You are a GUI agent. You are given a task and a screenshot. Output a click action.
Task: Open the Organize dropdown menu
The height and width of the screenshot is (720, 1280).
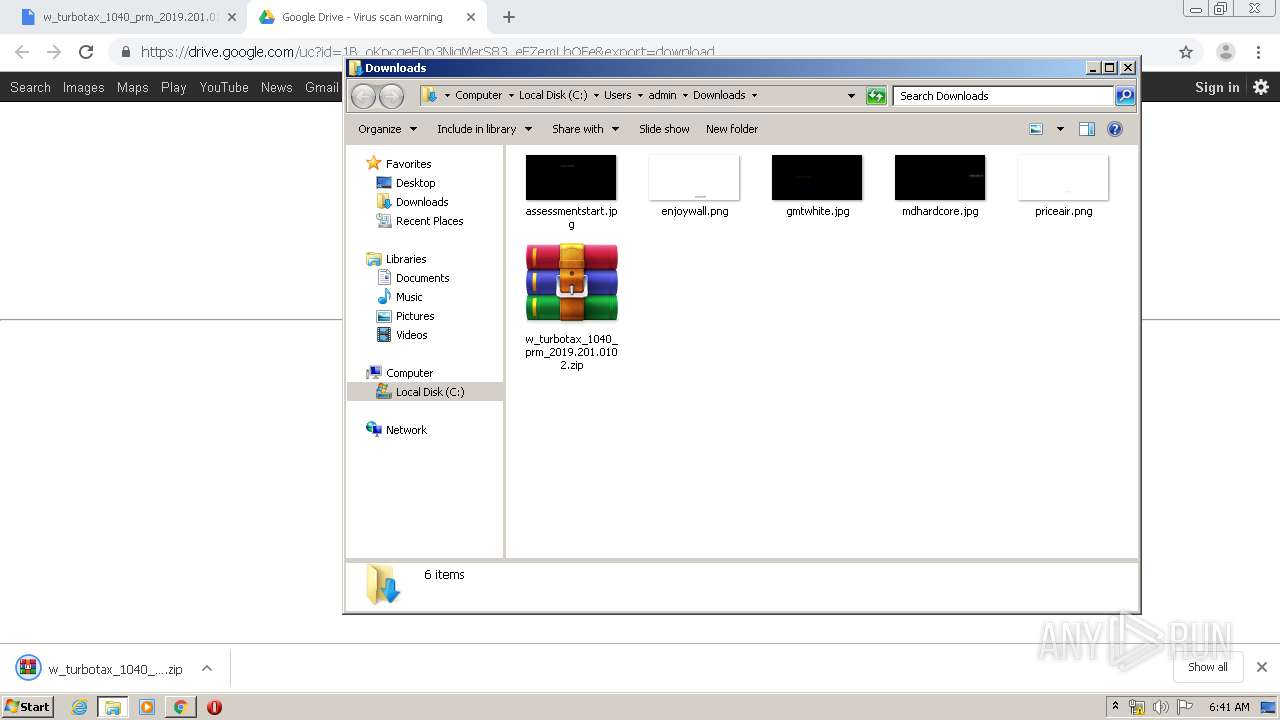(x=387, y=129)
